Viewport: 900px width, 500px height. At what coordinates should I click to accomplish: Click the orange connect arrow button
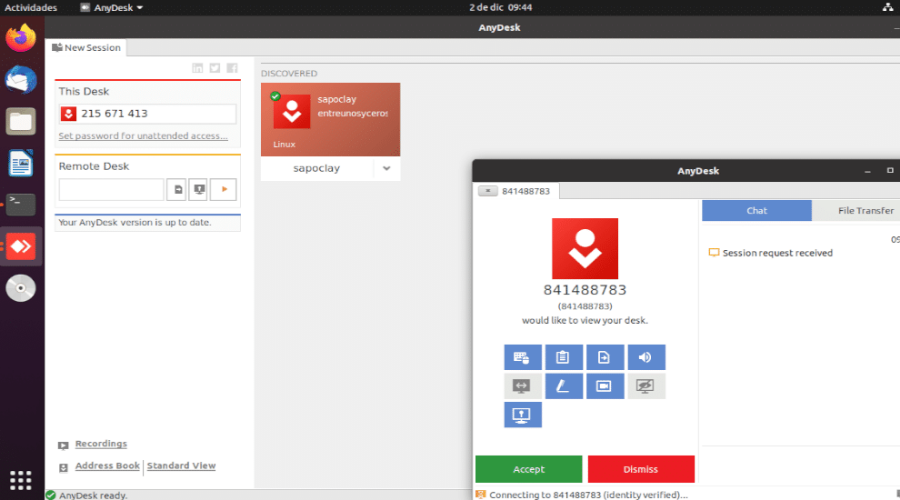coord(224,189)
